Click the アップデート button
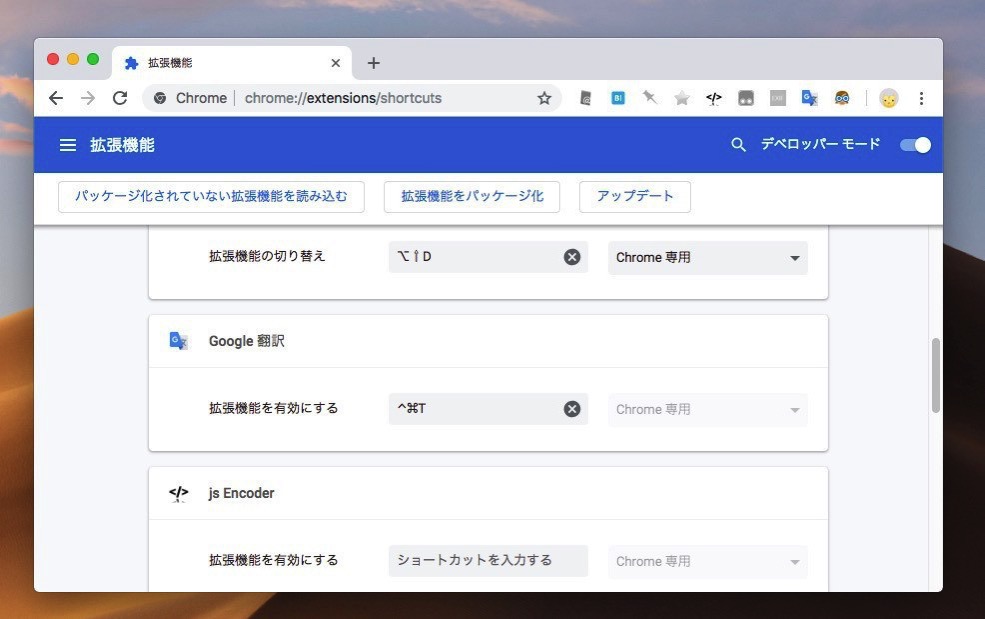985x619 pixels. pyautogui.click(x=634, y=196)
